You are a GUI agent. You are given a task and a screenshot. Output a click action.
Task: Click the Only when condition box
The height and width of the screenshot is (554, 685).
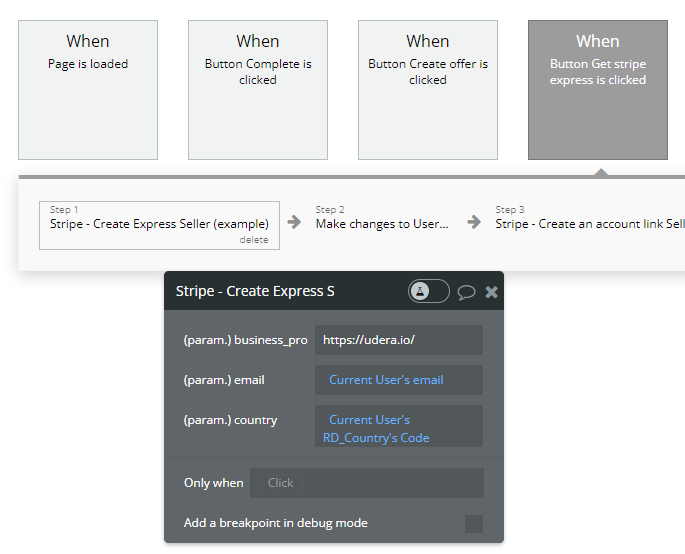tap(366, 483)
